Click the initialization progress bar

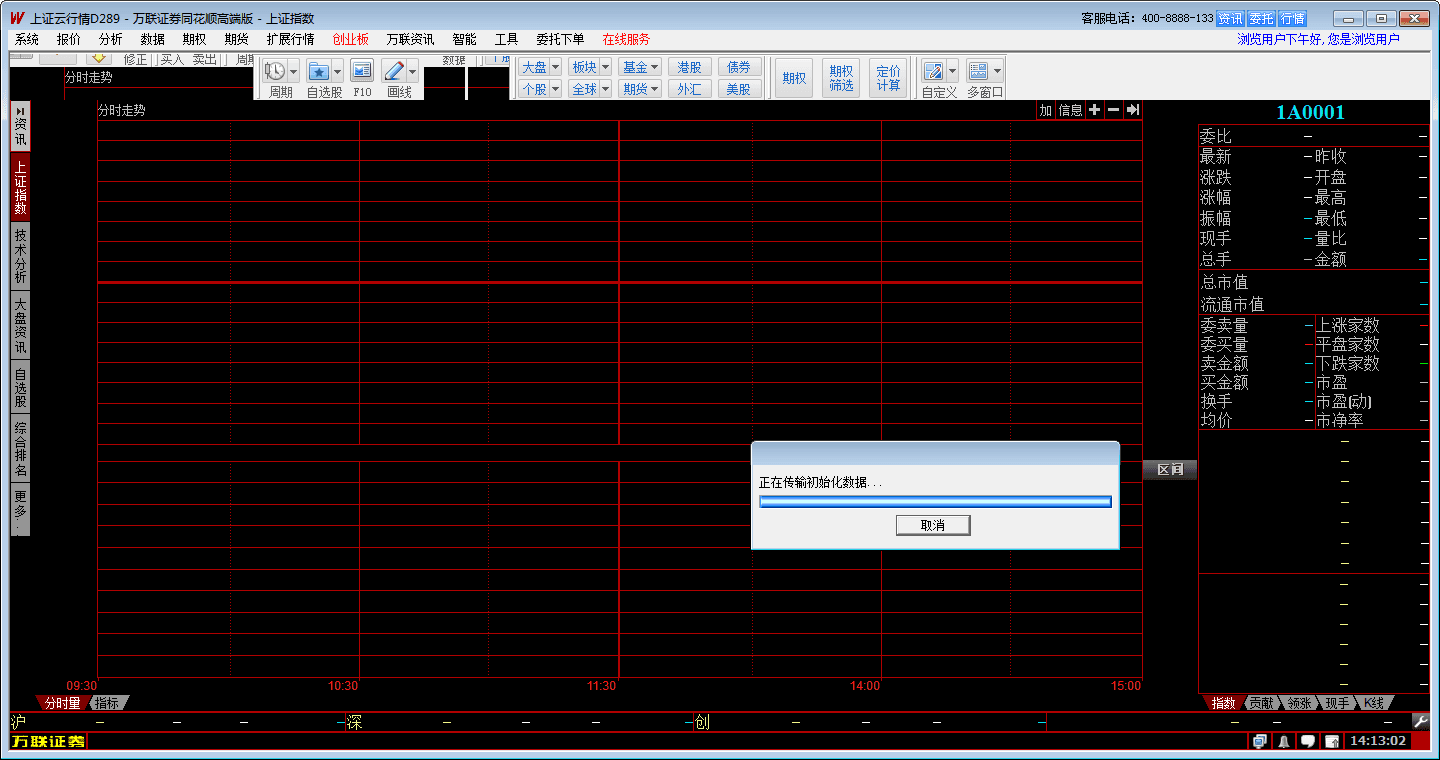pyautogui.click(x=935, y=501)
